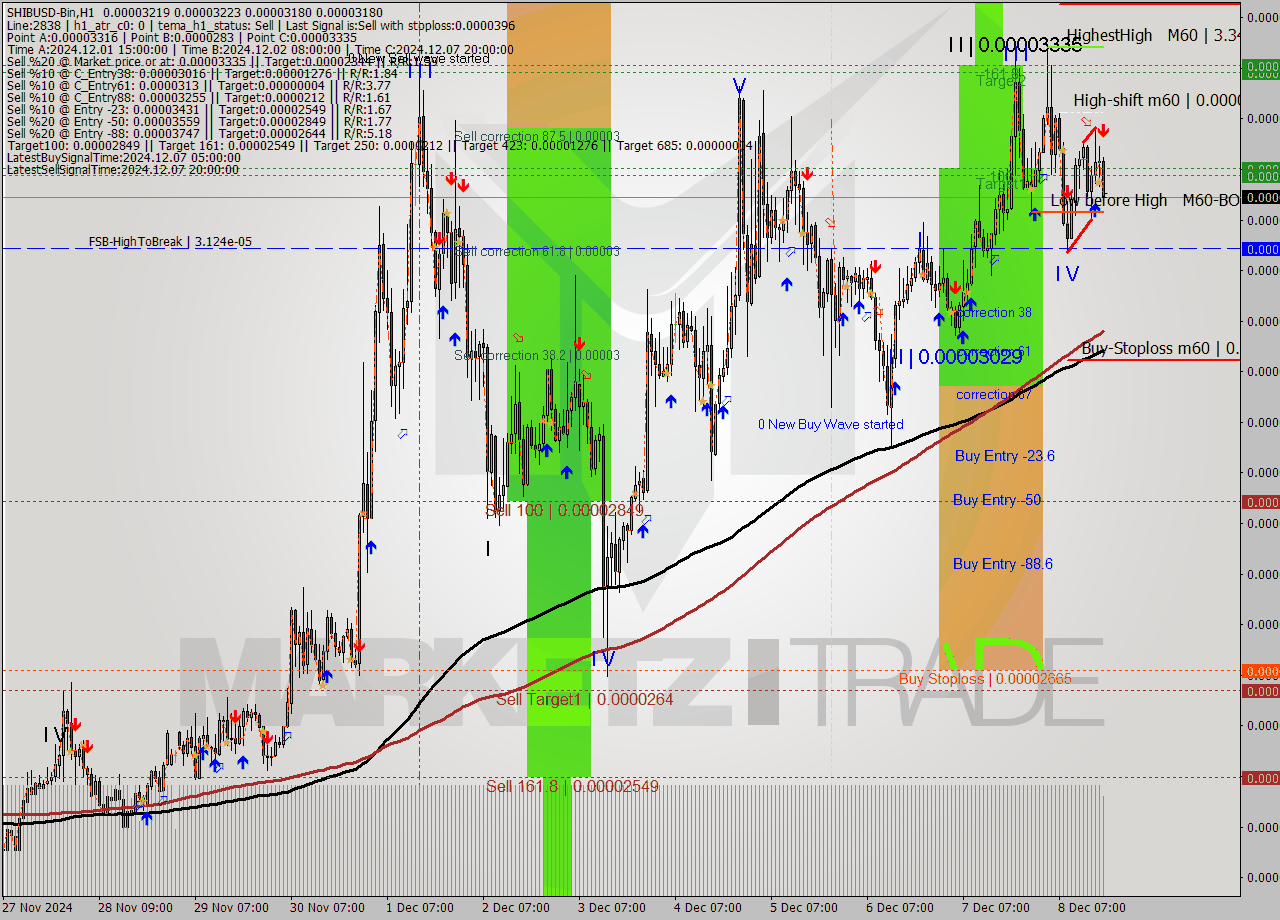Click the '27 Nov 2024' date axis label
This screenshot has width=1280, height=920.
[38, 907]
